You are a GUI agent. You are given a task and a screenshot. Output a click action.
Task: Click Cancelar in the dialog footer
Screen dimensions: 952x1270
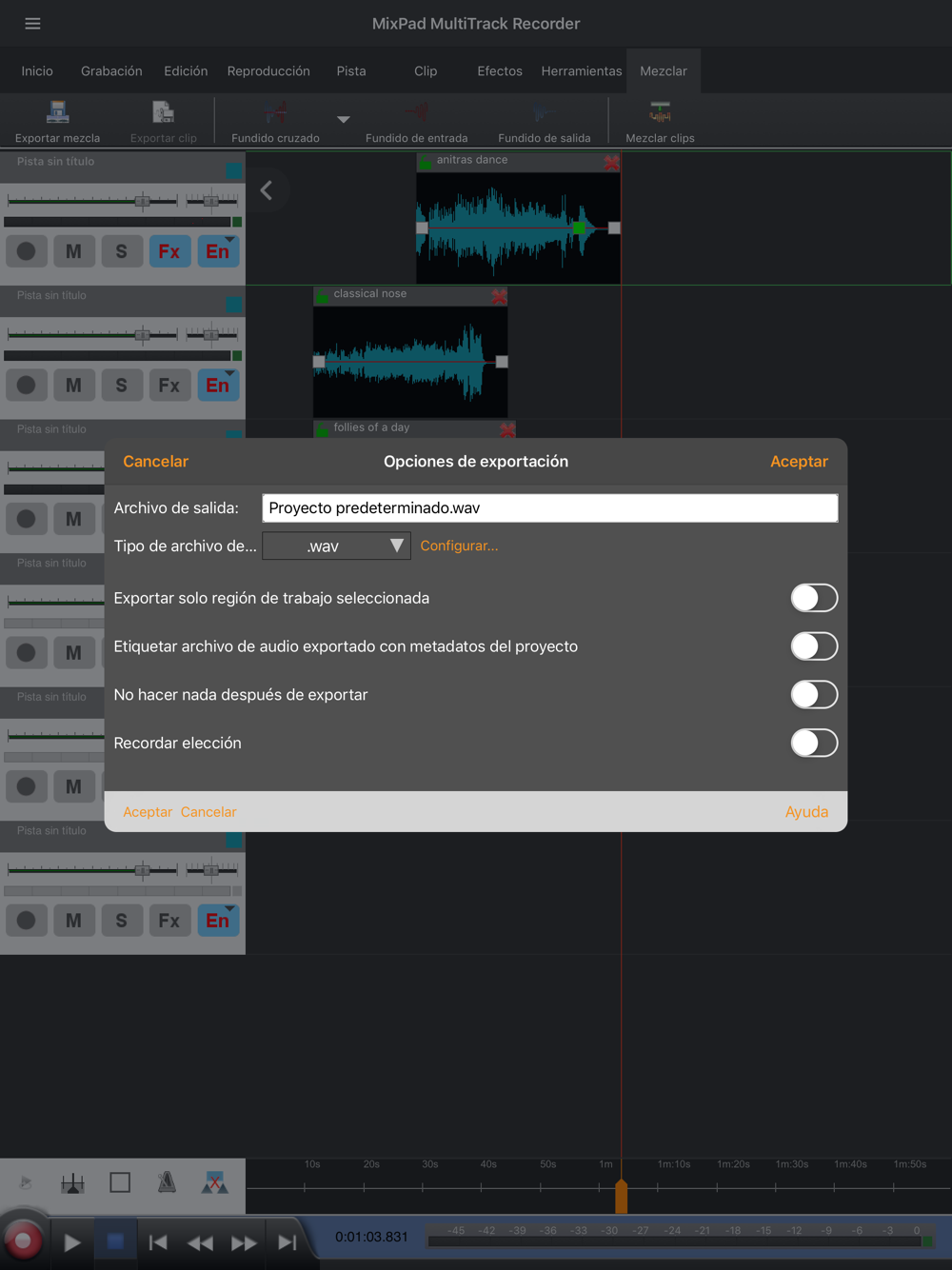click(208, 812)
